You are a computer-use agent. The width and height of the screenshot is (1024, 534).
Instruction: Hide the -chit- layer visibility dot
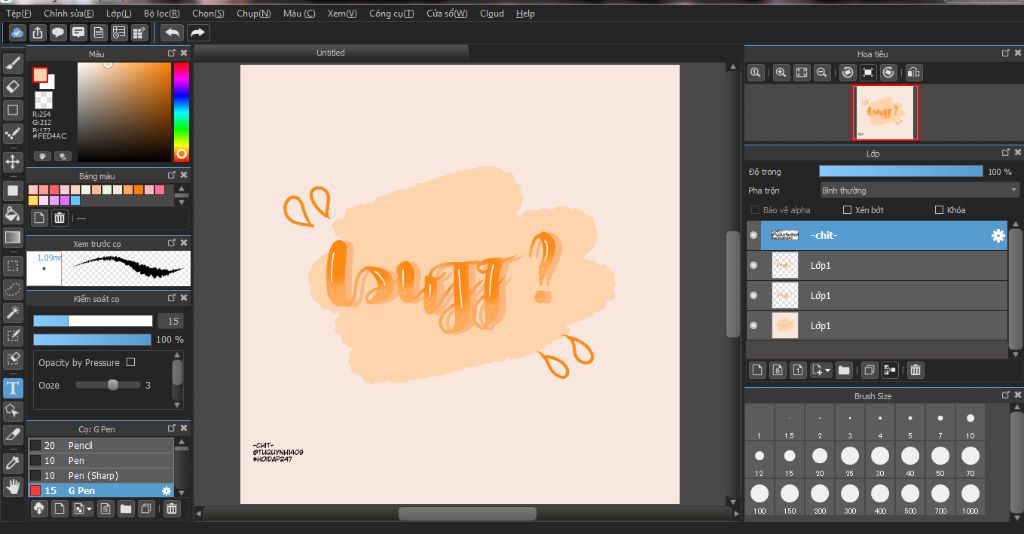pos(754,235)
